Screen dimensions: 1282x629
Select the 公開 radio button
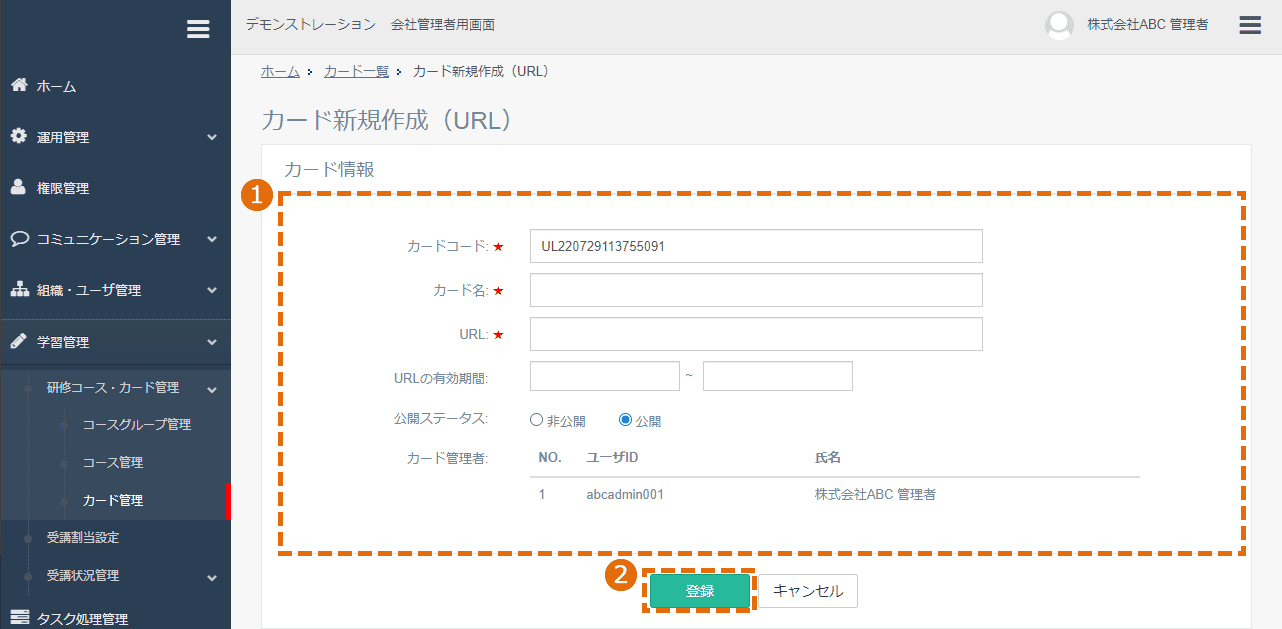point(626,420)
